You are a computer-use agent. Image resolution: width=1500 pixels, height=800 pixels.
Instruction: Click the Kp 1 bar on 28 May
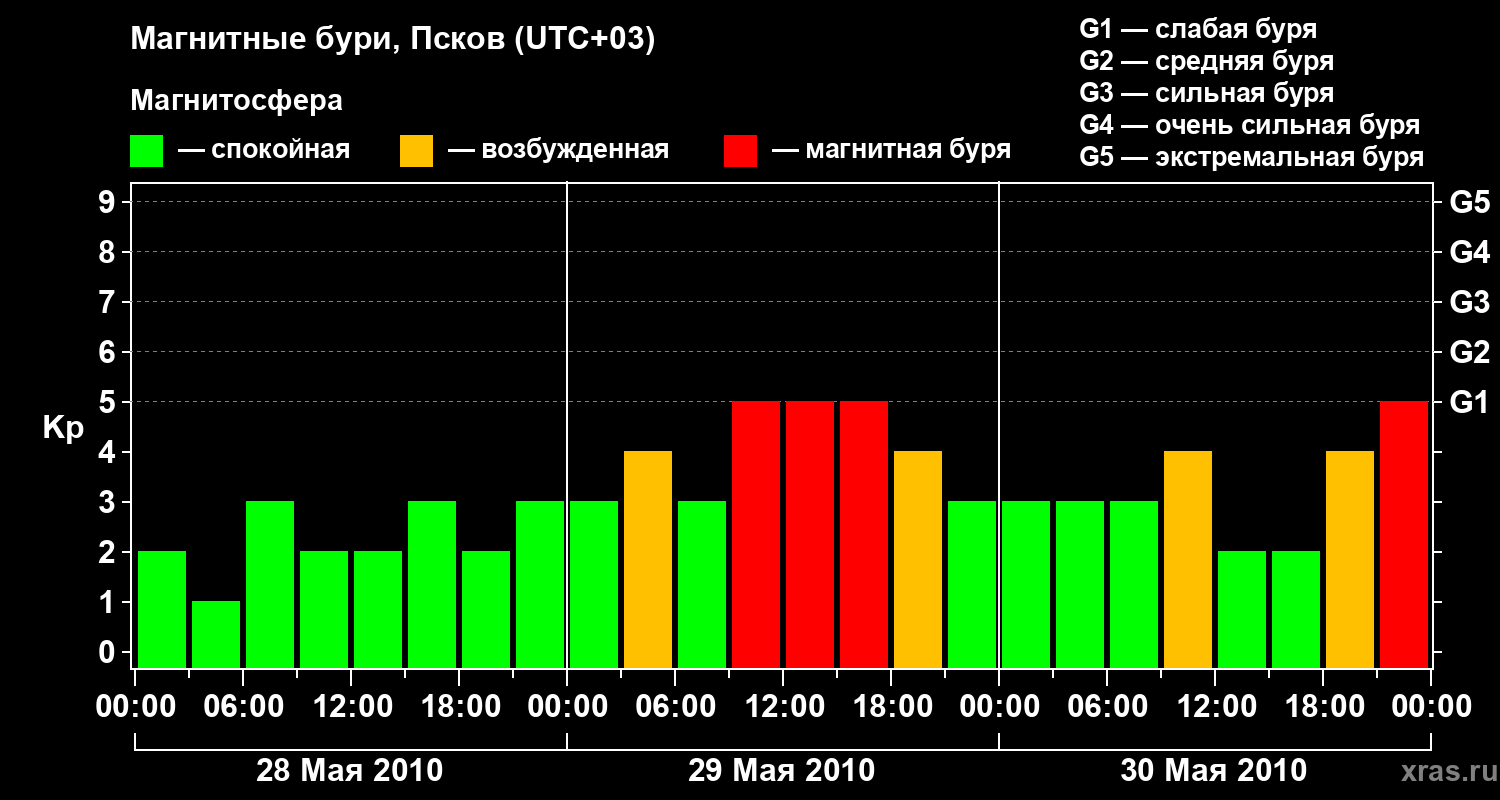pyautogui.click(x=216, y=634)
